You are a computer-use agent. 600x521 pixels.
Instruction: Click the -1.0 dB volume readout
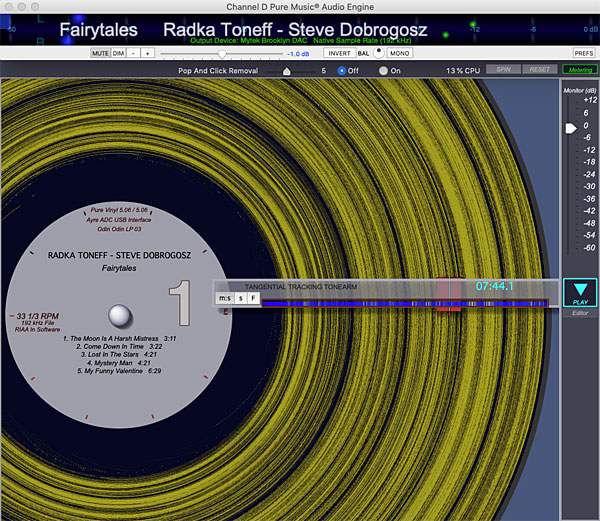(x=298, y=54)
